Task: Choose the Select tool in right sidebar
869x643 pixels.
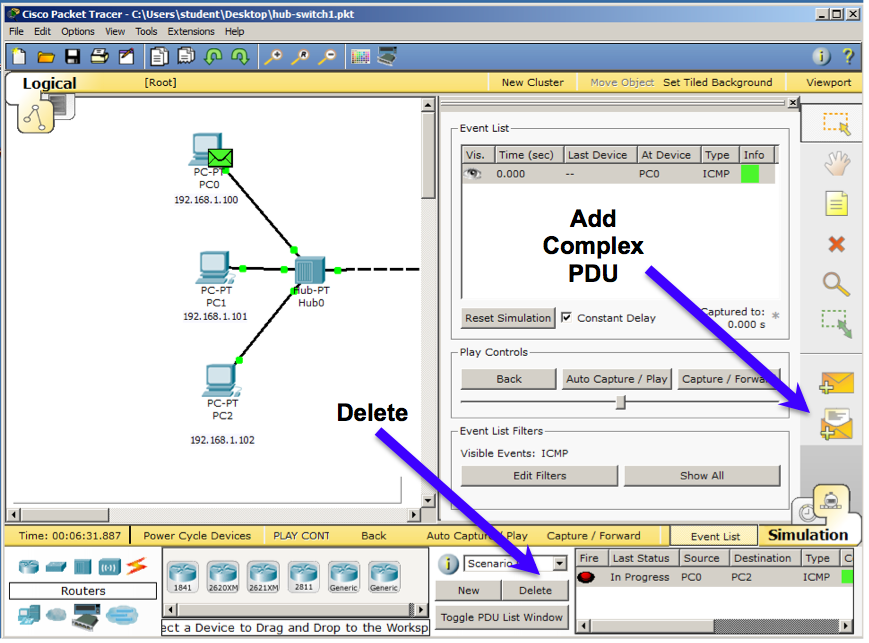Action: (836, 124)
